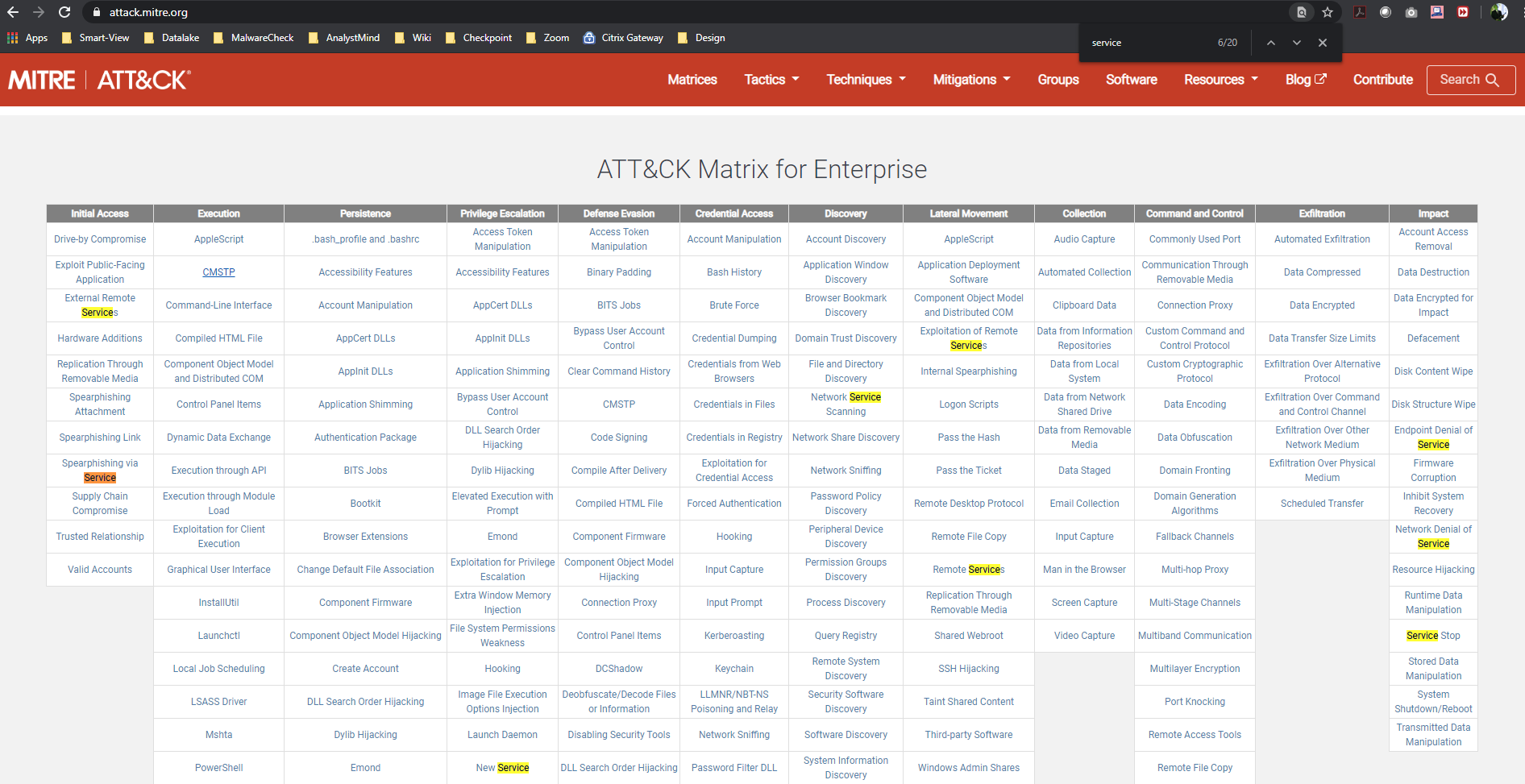Open the Citrix Gateway bookmark
1525x784 pixels.
[x=623, y=38]
